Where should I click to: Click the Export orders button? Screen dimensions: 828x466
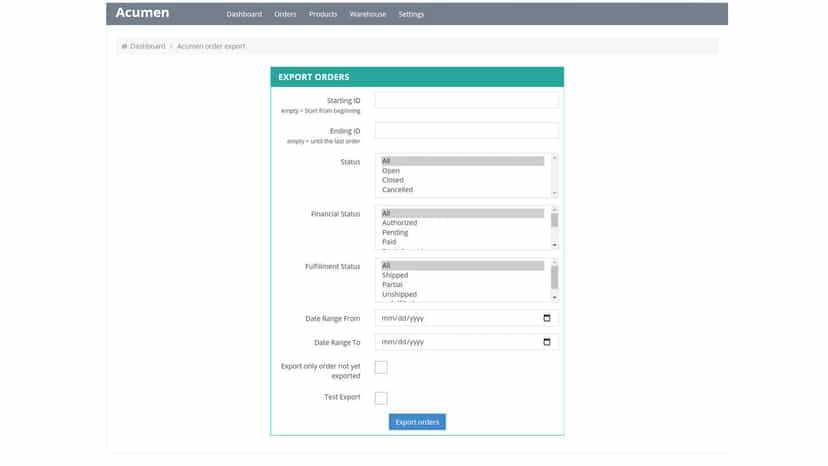point(417,422)
